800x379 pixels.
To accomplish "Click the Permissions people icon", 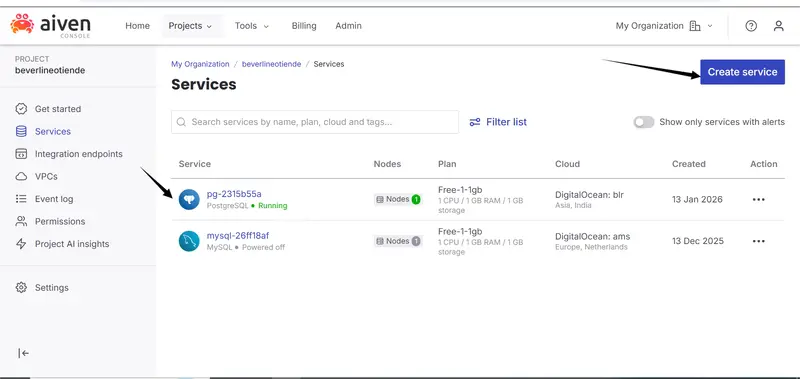I will [x=21, y=221].
